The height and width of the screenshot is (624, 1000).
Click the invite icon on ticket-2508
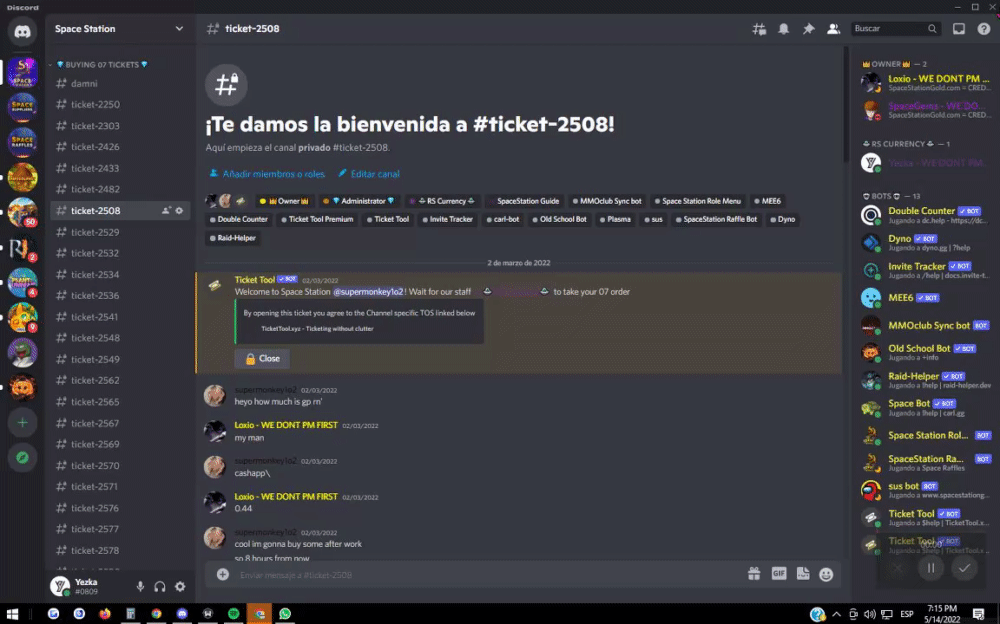click(x=166, y=211)
